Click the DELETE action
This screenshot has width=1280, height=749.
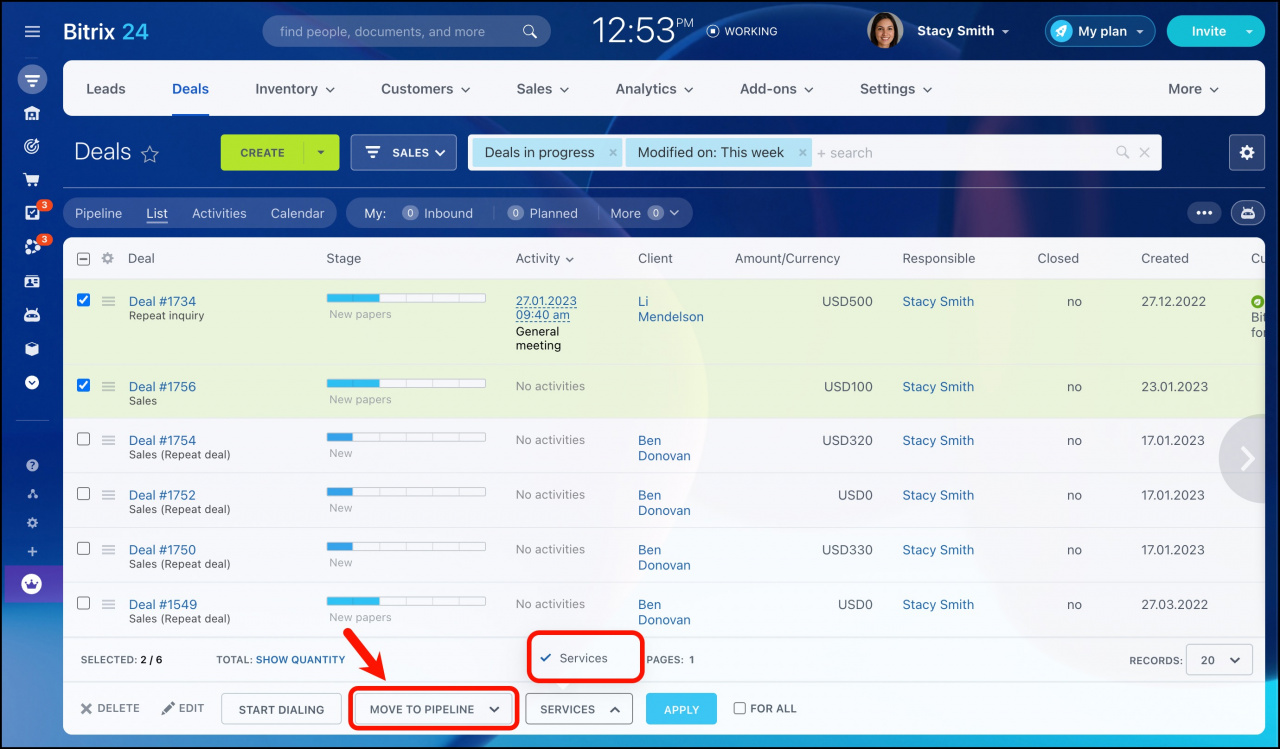pos(110,708)
